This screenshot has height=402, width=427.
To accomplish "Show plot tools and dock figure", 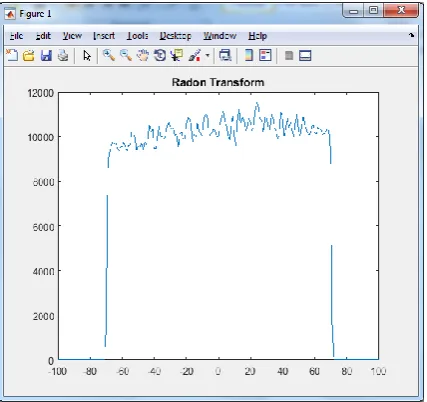I will [305, 55].
